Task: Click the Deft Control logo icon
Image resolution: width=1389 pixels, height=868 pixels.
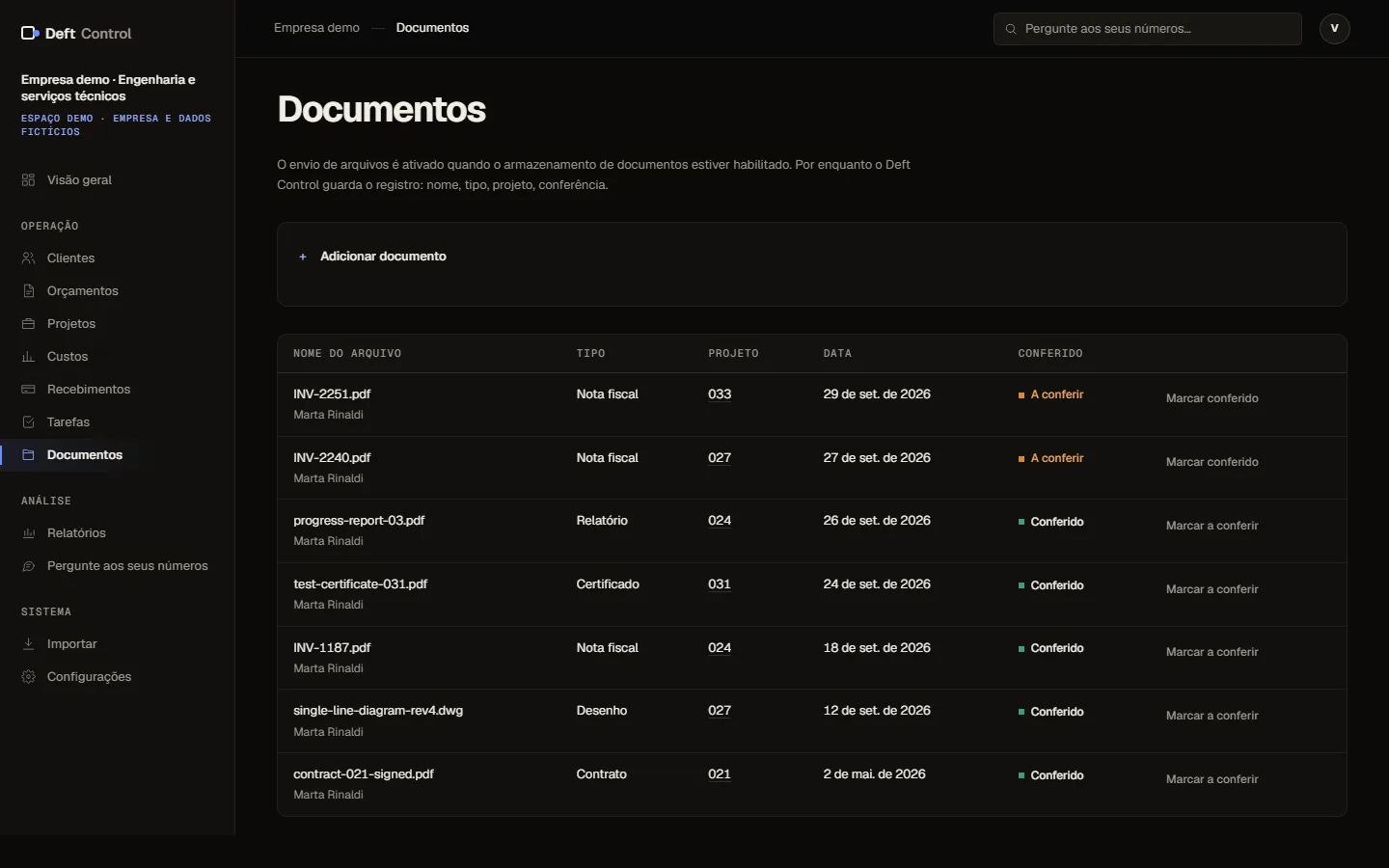Action: click(30, 33)
